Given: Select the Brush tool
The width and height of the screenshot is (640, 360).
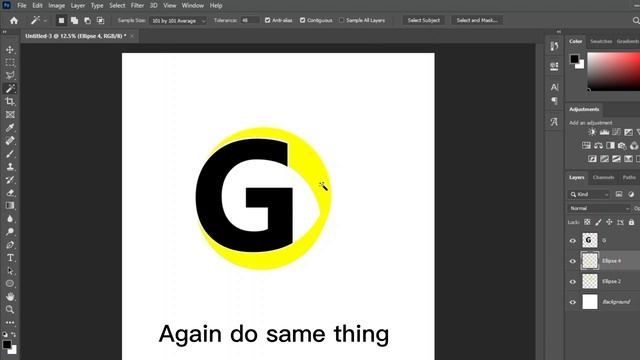Looking at the screenshot, I should 10,154.
